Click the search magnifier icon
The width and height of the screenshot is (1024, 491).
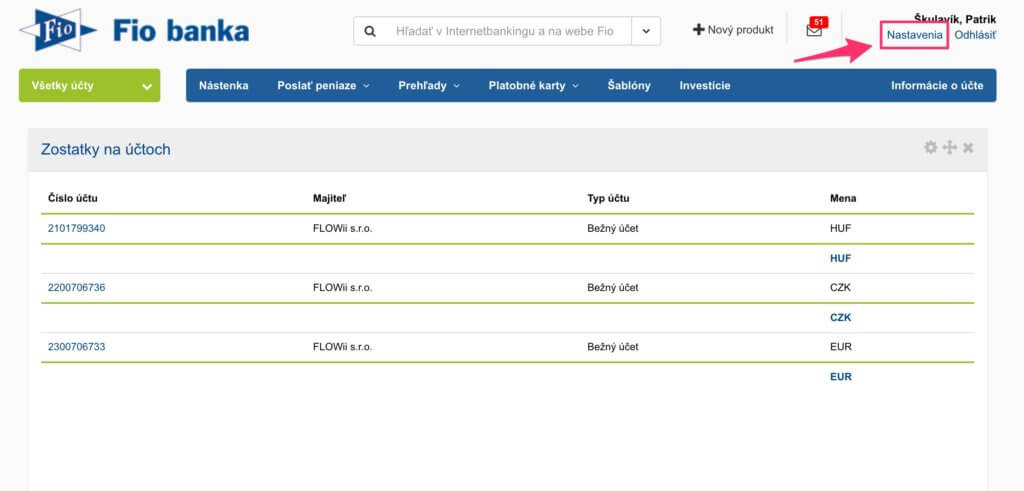370,31
